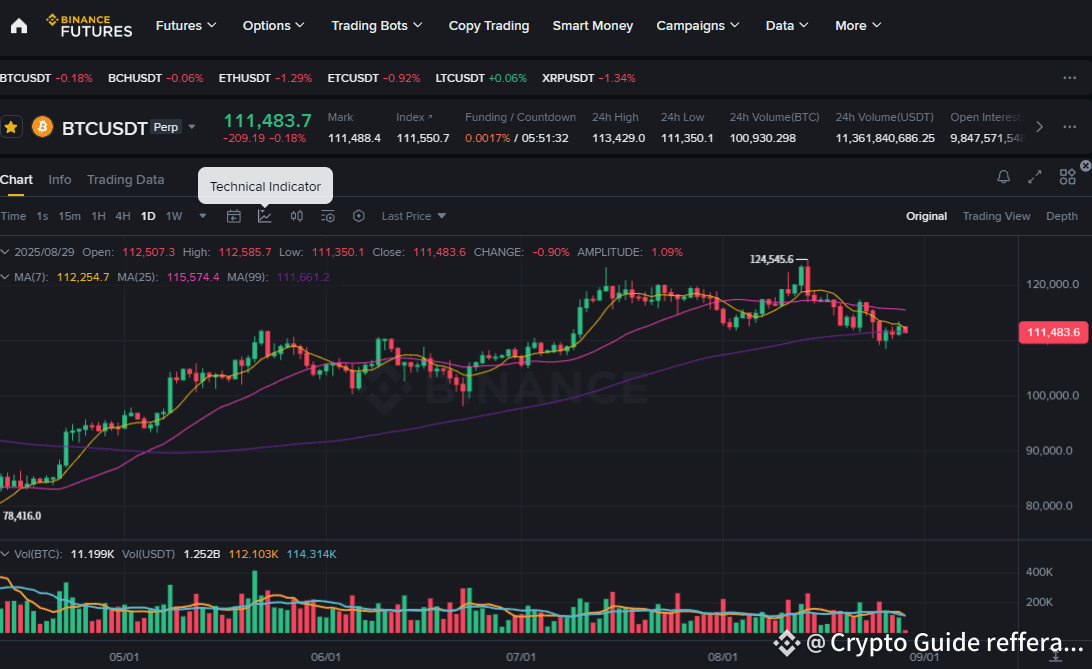Viewport: 1092px width, 669px height.
Task: Go to Smart Money page
Action: pyautogui.click(x=593, y=26)
